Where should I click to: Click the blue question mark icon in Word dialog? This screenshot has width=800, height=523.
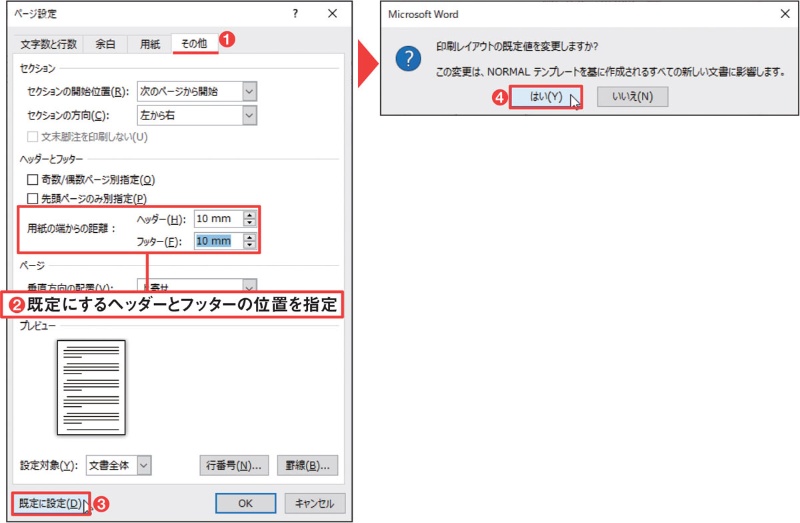point(408,59)
